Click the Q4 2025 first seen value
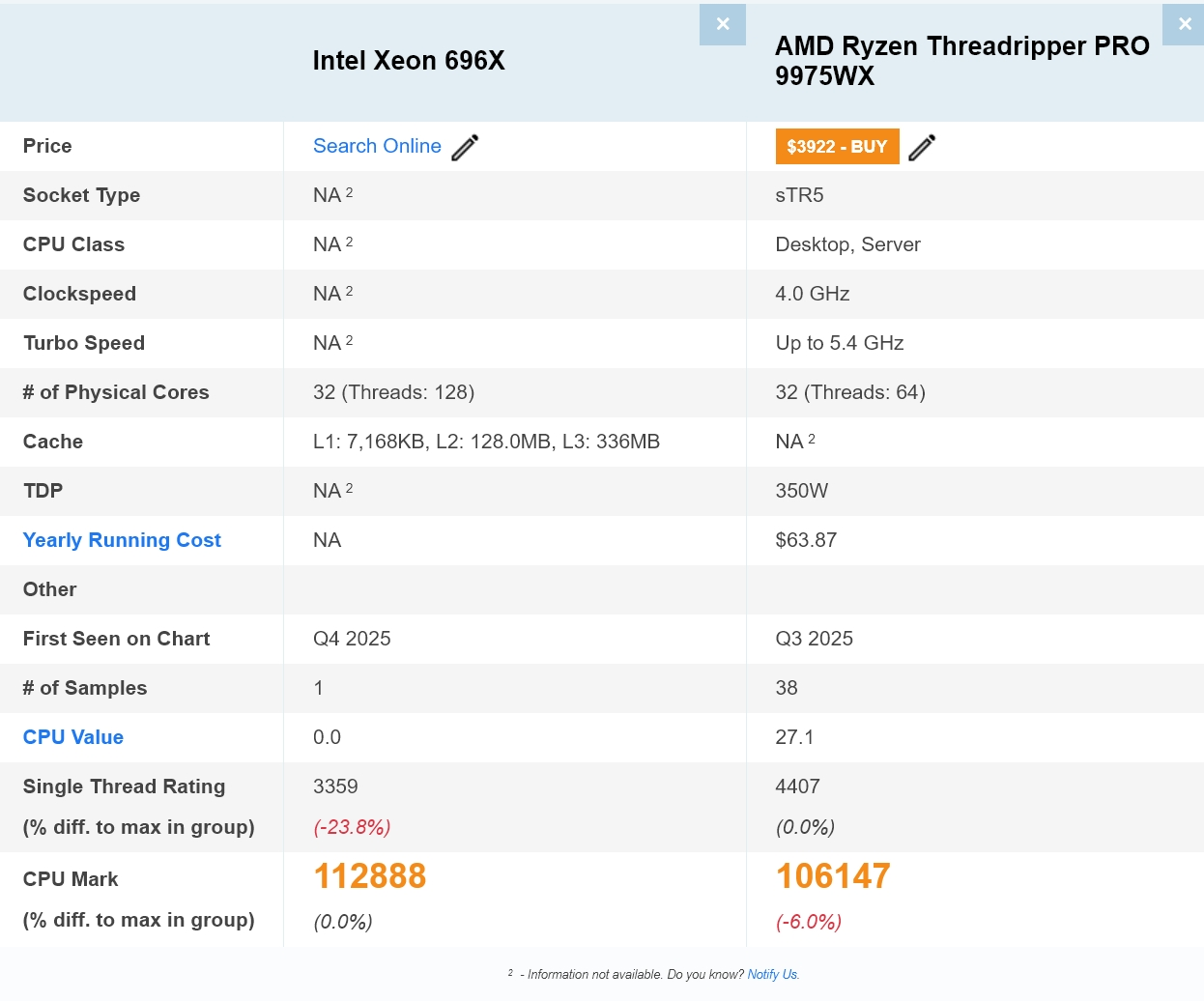Image resolution: width=1204 pixels, height=1001 pixels. point(352,639)
